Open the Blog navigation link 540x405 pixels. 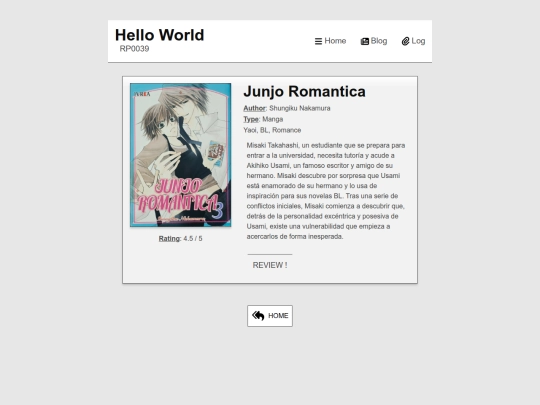tap(374, 41)
